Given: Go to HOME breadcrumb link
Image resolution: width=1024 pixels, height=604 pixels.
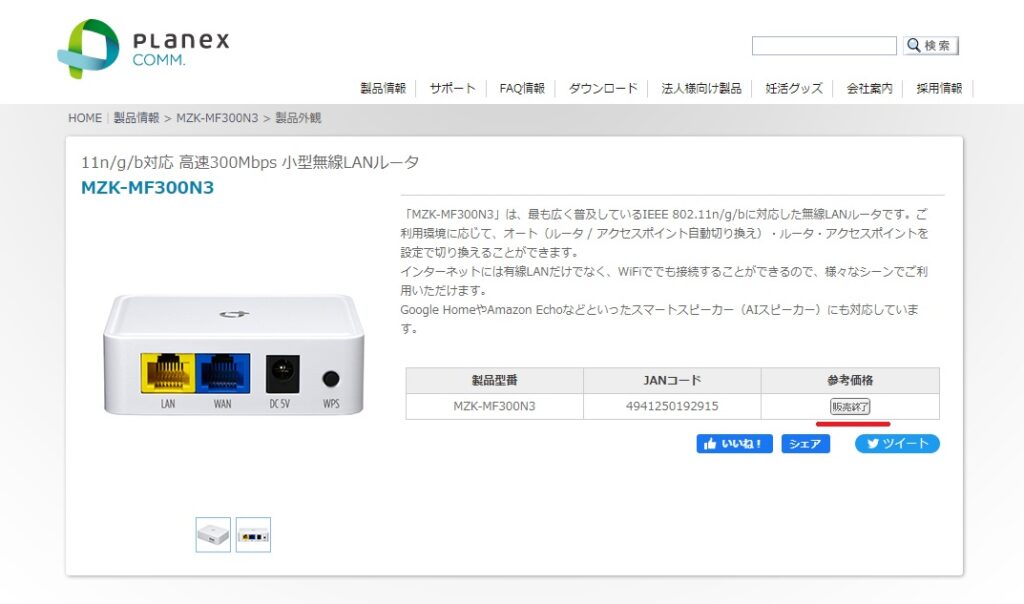Looking at the screenshot, I should 85,118.
